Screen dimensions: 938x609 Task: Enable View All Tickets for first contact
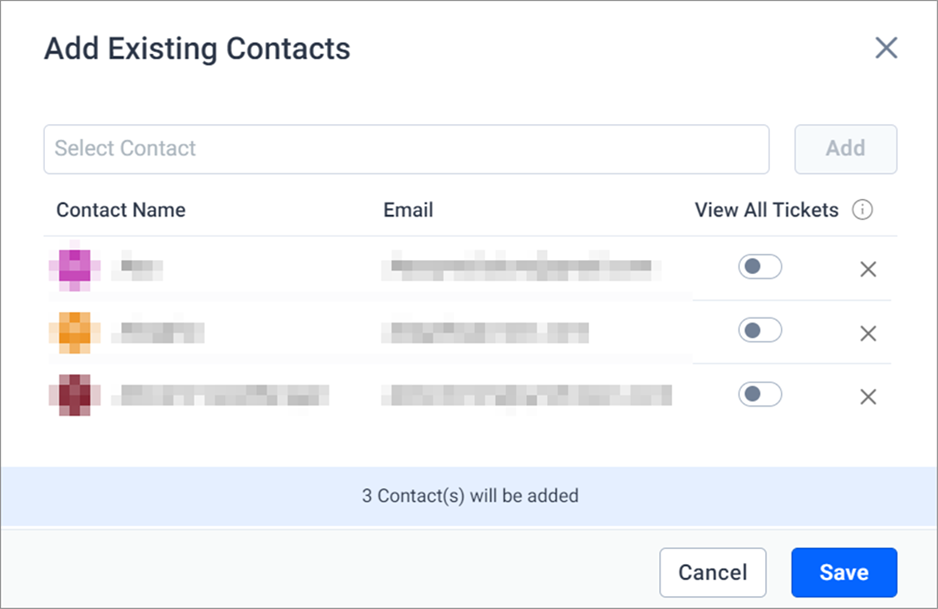pos(760,267)
